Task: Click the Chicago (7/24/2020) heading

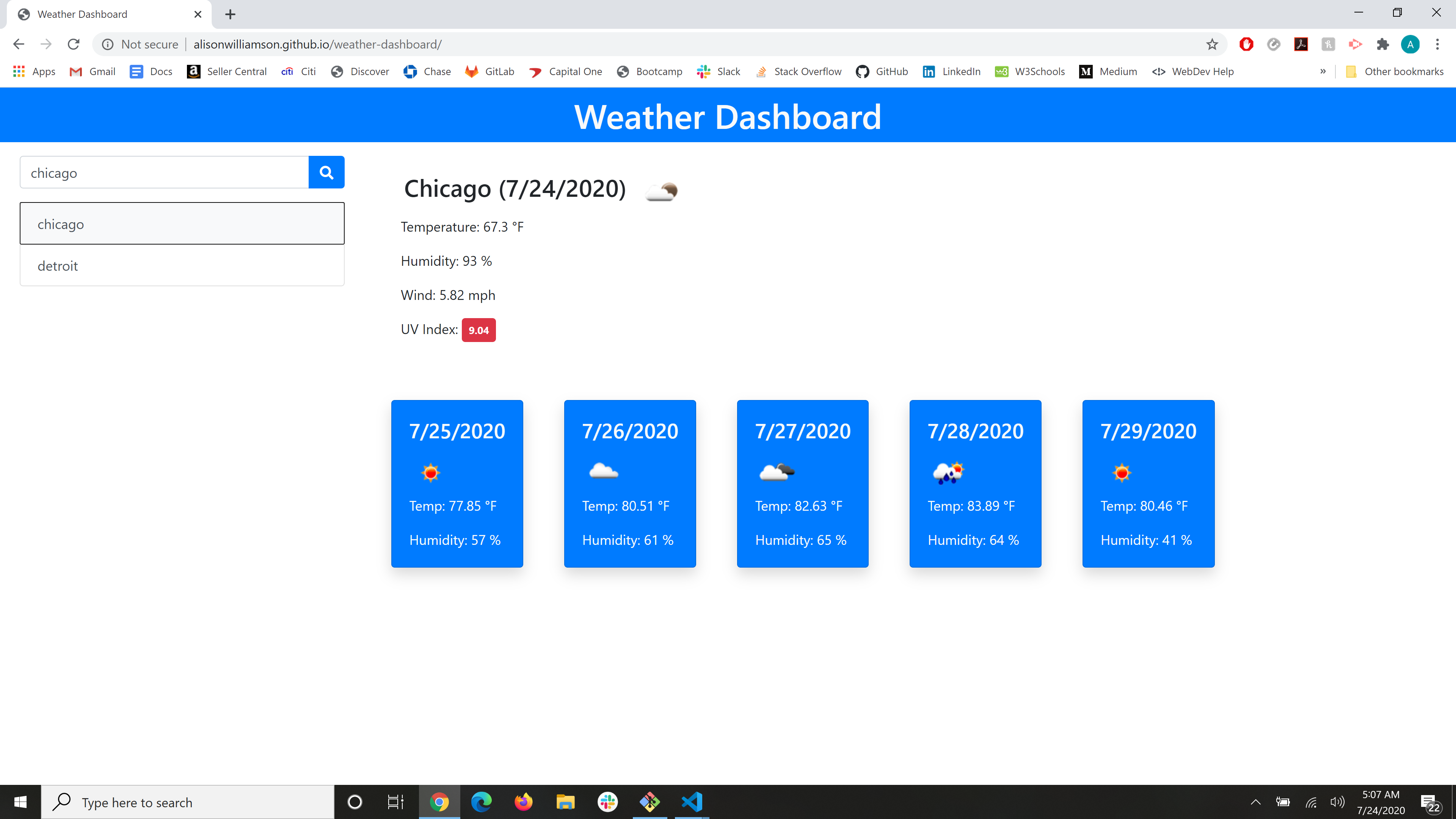Action: 515,189
